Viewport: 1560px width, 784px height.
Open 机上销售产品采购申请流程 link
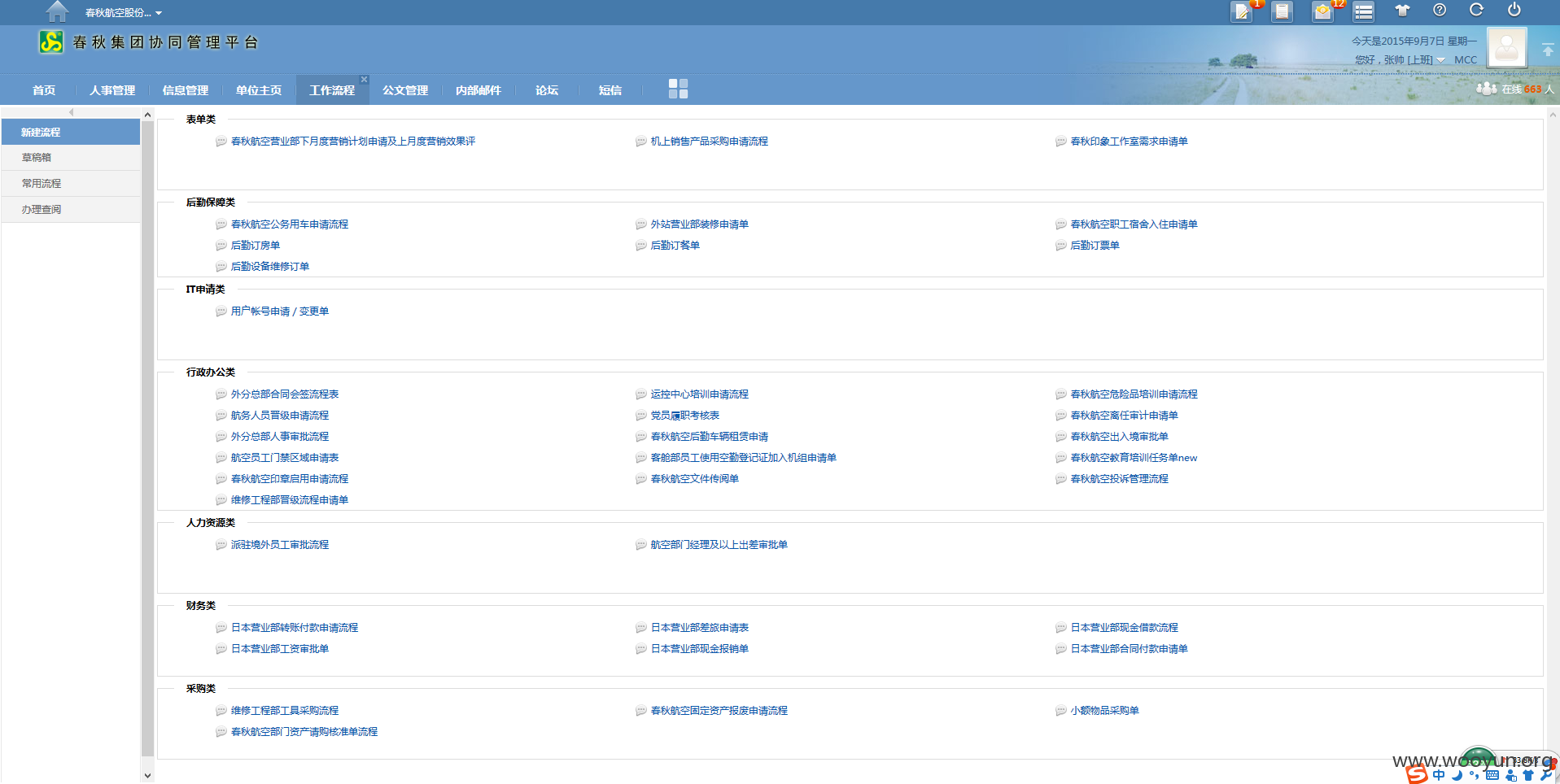(x=709, y=142)
